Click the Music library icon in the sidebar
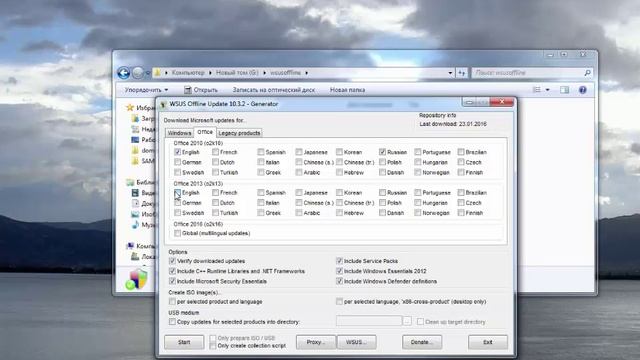 tap(135, 224)
